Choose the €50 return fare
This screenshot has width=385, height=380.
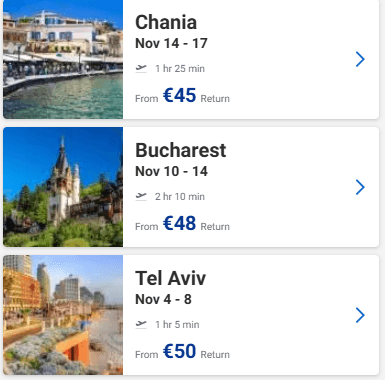179,351
